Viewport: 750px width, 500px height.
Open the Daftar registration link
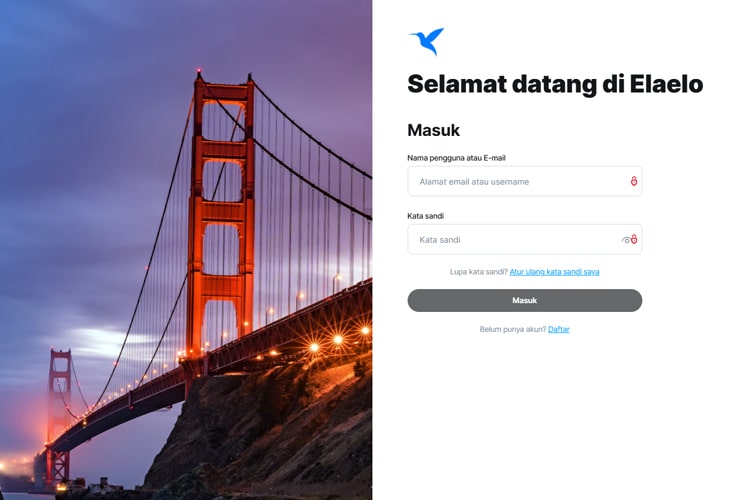[x=559, y=329]
